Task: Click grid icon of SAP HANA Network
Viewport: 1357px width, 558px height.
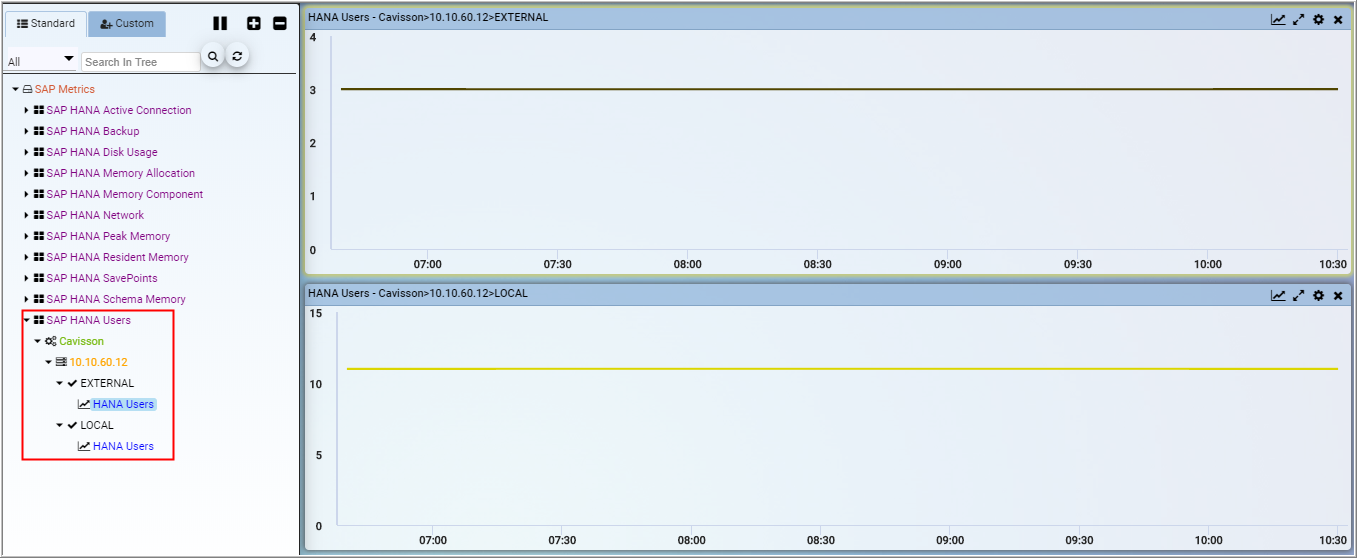Action: 38,216
